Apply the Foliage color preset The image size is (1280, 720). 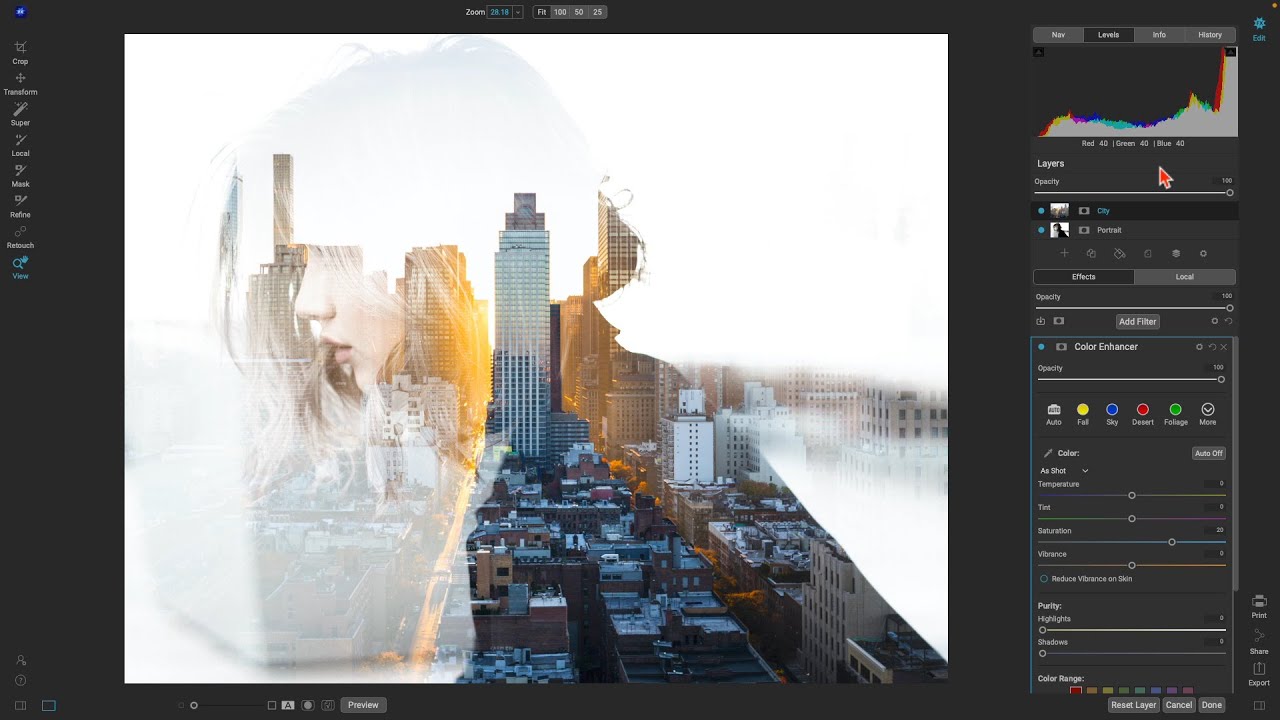coord(1176,414)
